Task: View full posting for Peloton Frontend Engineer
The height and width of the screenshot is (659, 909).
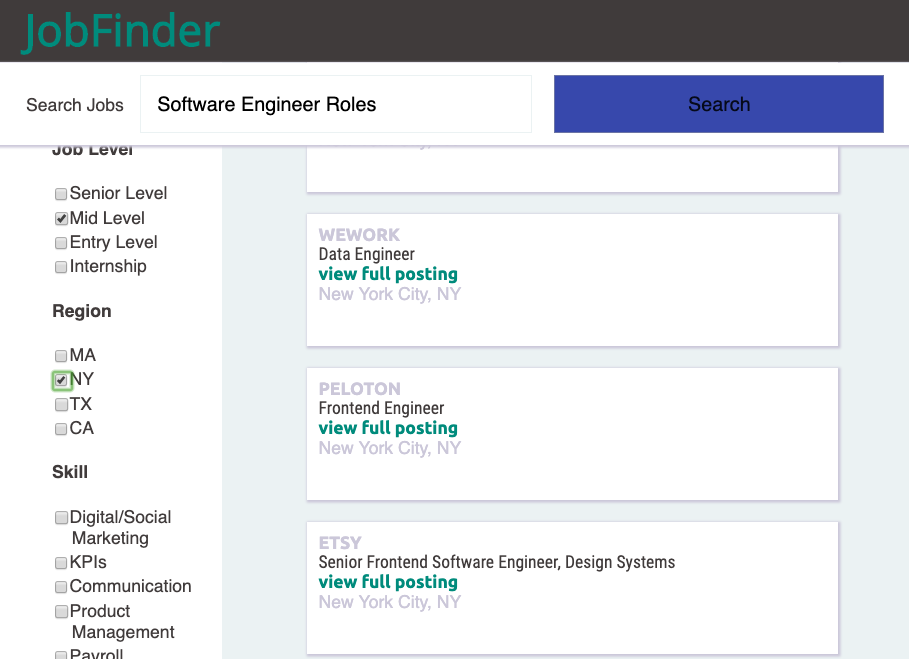Action: [x=388, y=428]
